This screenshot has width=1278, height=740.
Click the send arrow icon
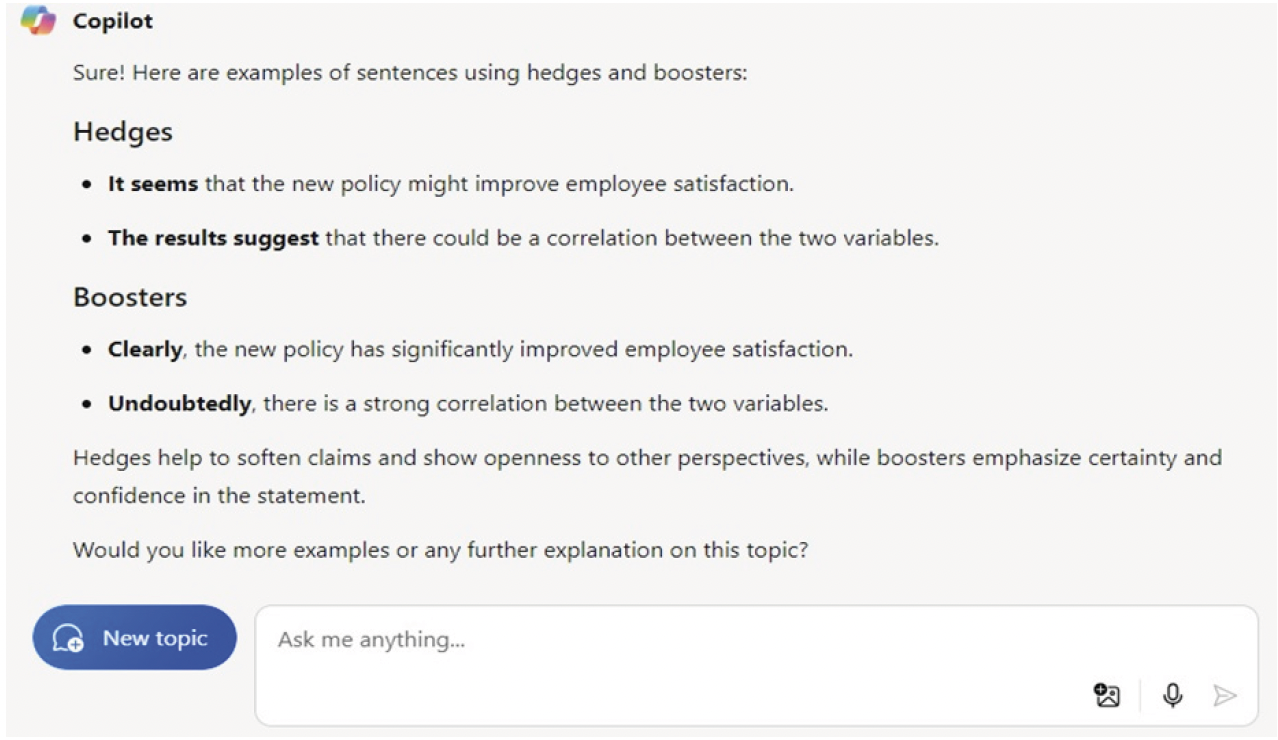point(1227,694)
